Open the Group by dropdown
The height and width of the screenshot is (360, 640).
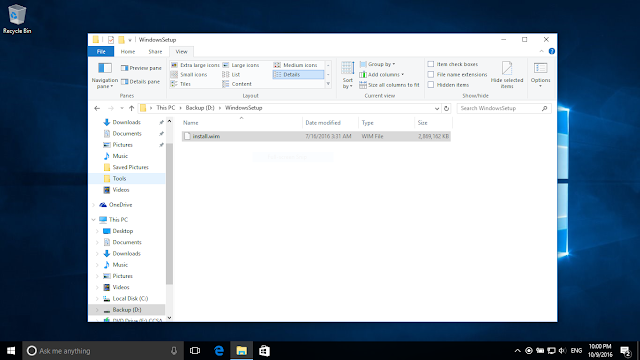coord(377,64)
